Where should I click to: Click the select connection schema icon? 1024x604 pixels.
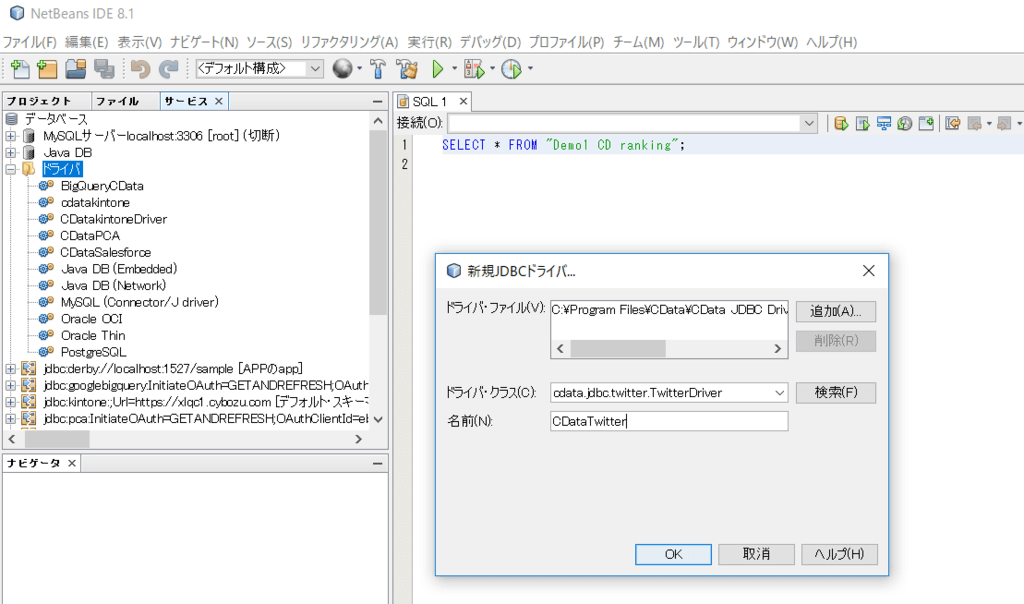884,123
